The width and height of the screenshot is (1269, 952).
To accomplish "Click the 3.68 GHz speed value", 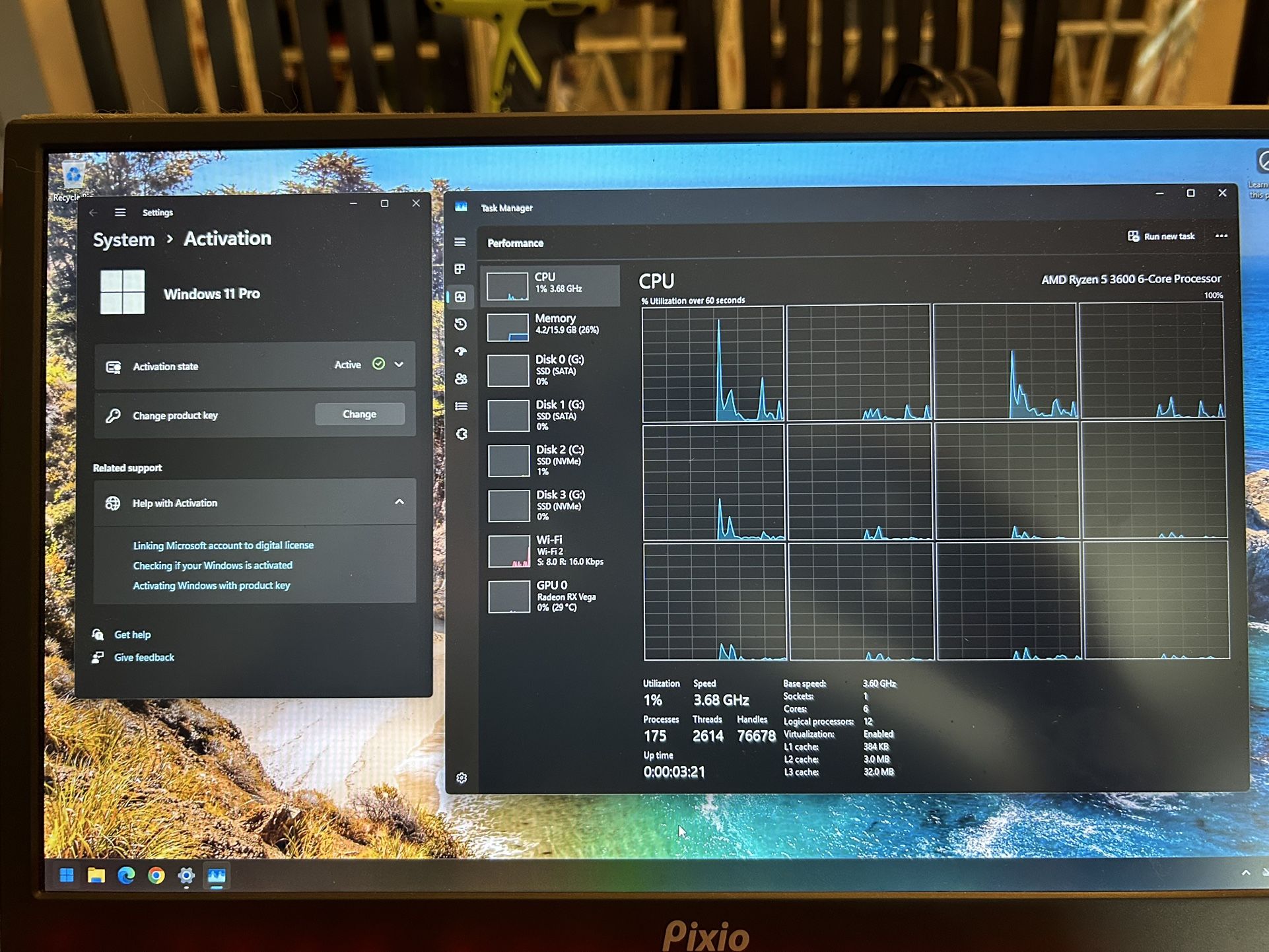I will click(x=721, y=700).
